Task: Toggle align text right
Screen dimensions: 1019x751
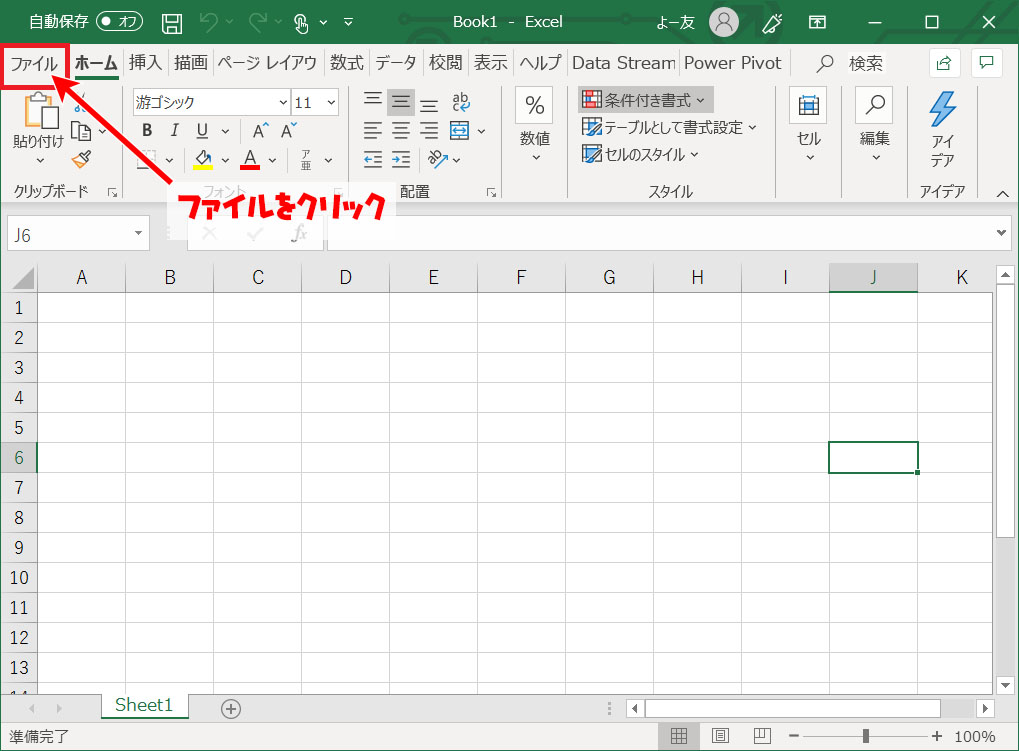Action: coord(429,131)
